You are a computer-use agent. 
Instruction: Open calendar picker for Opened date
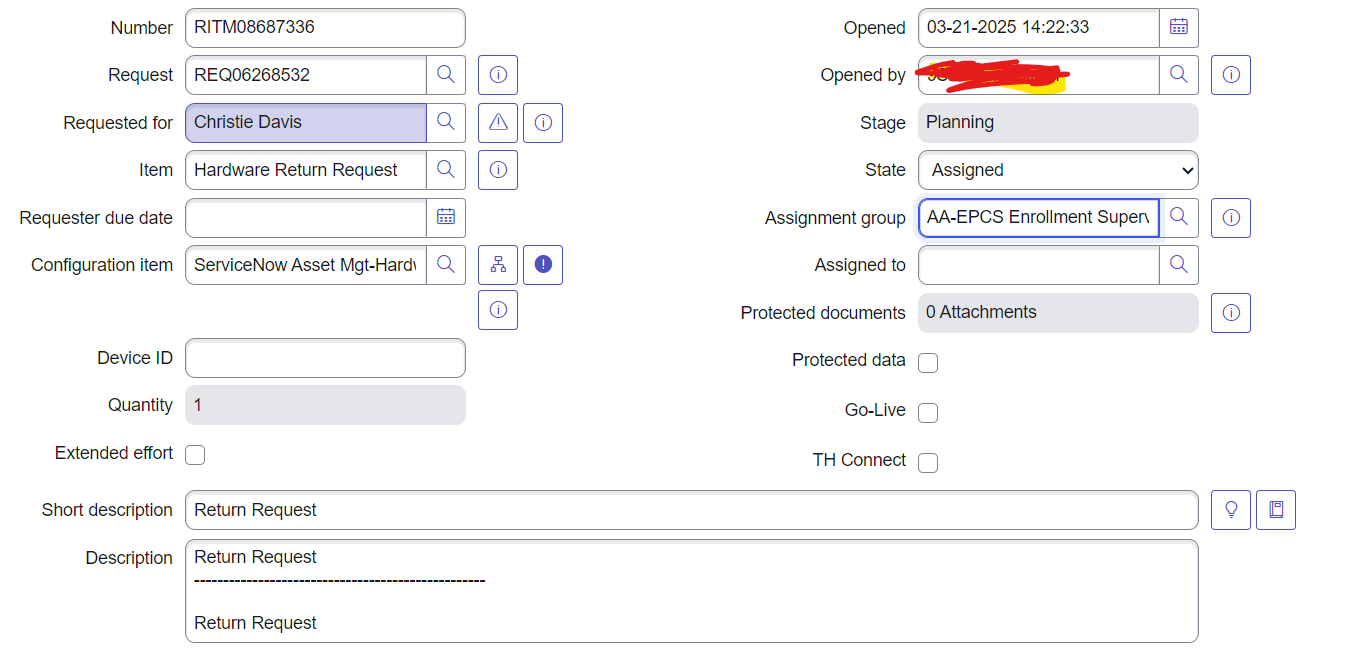tap(1179, 28)
